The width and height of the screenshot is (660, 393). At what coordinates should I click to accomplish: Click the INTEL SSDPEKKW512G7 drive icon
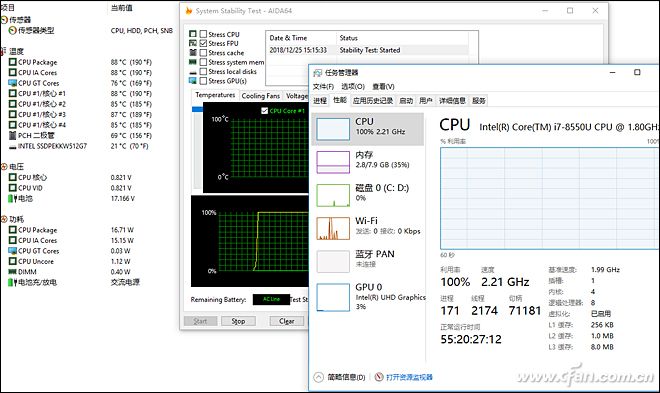click(13, 146)
